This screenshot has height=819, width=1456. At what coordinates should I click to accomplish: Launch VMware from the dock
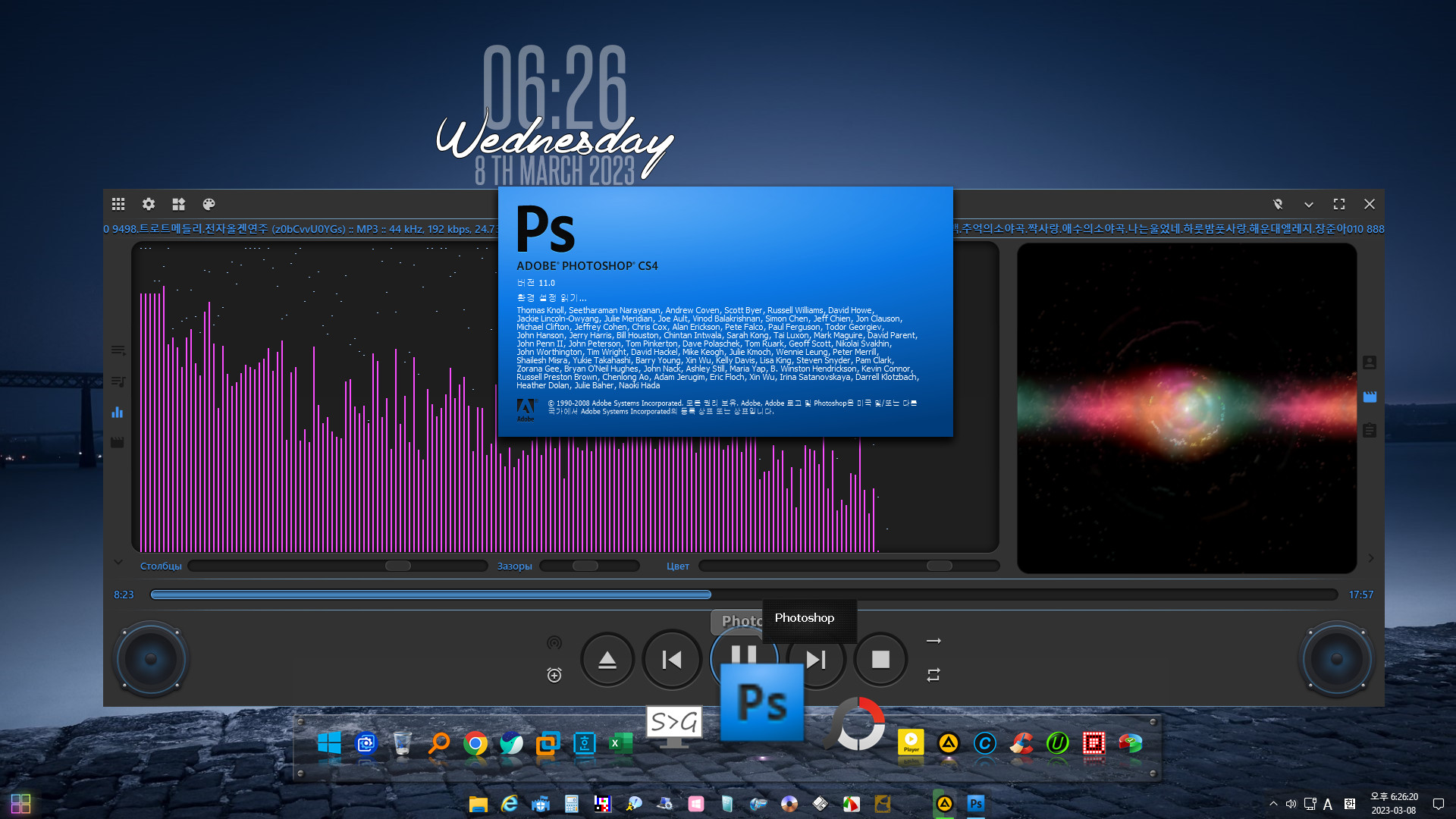[x=548, y=743]
